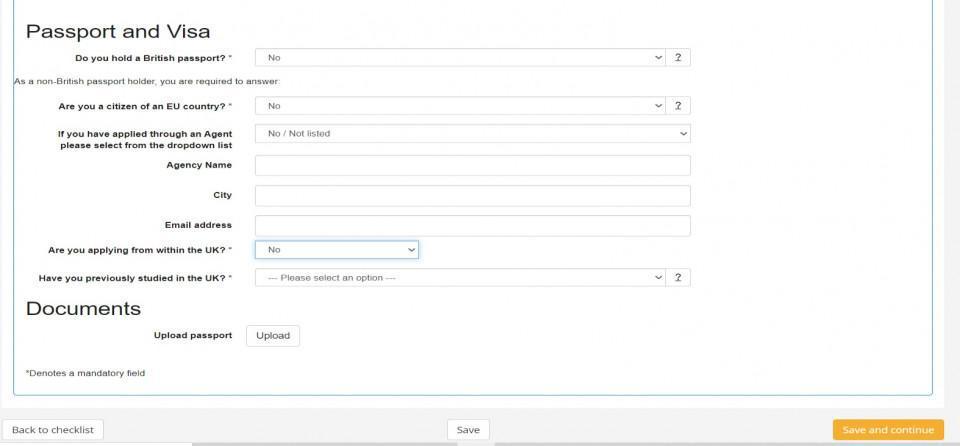Viewport: 960px width, 446px height.
Task: Click the mandatory field footnote text
Action: [x=85, y=373]
